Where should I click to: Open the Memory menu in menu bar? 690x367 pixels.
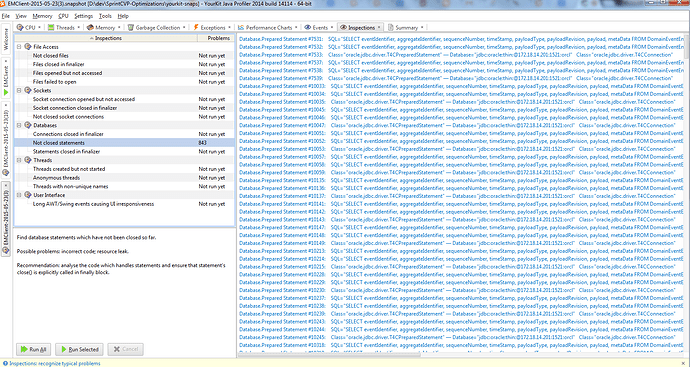click(42, 16)
